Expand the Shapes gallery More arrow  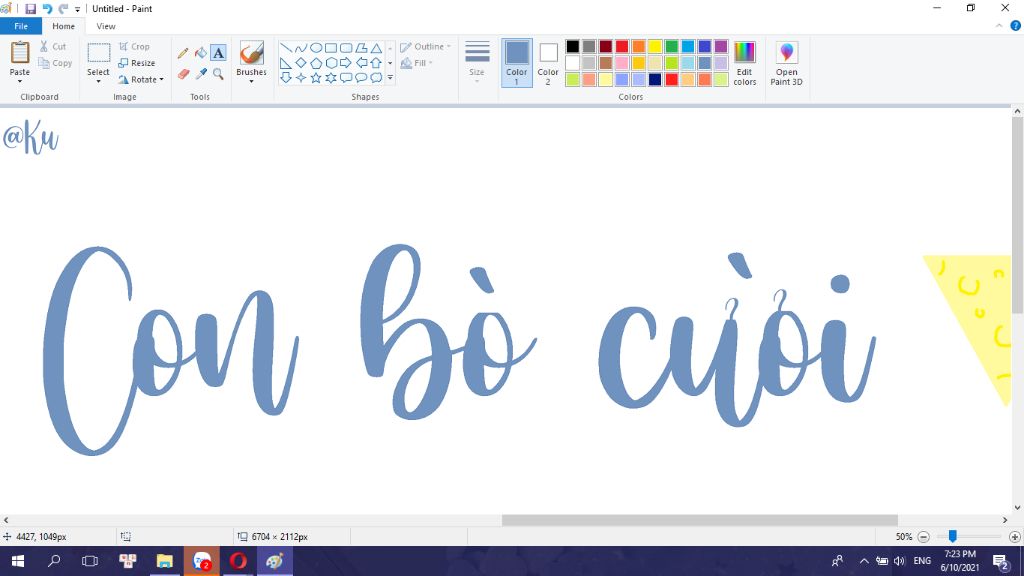[x=390, y=78]
